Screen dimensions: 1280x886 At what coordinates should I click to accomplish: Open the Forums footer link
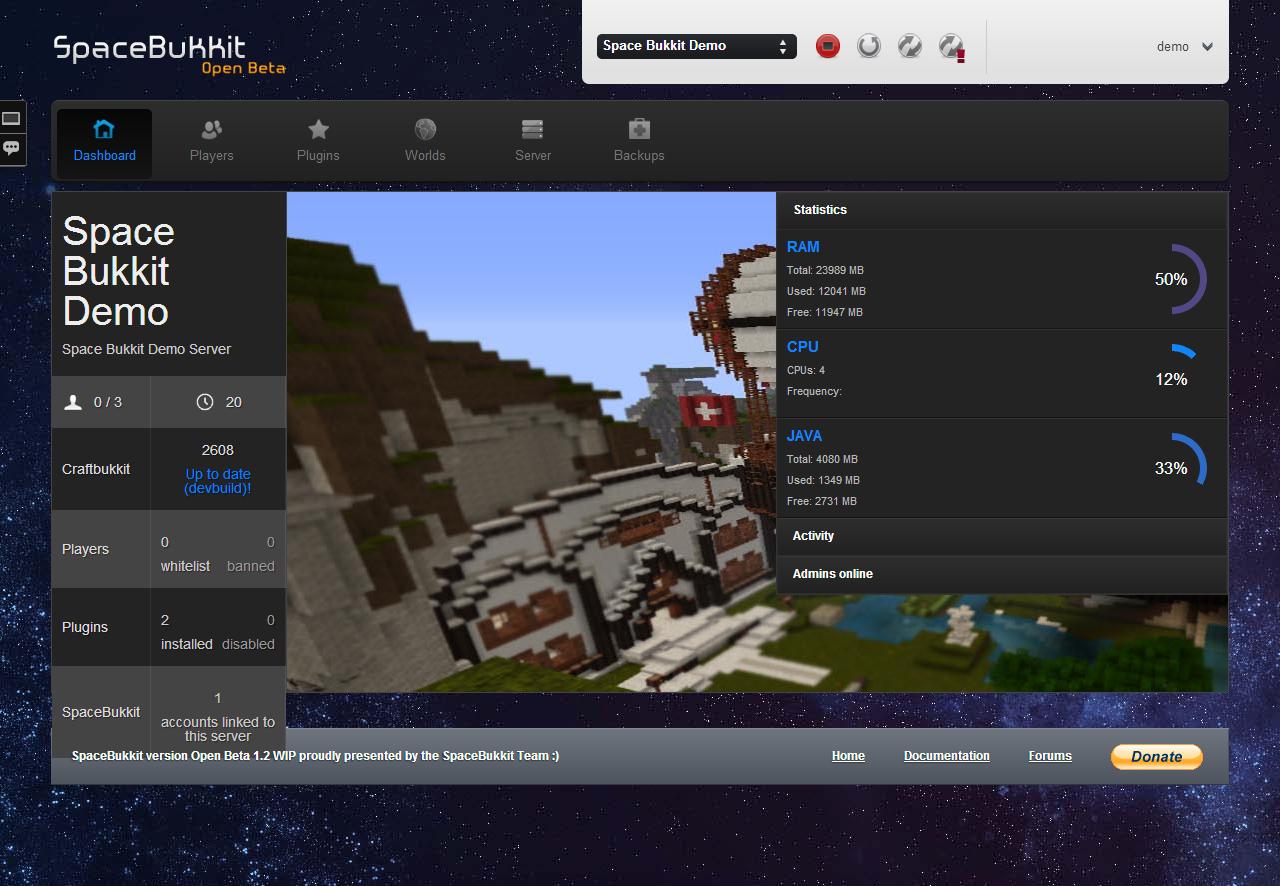tap(1050, 756)
